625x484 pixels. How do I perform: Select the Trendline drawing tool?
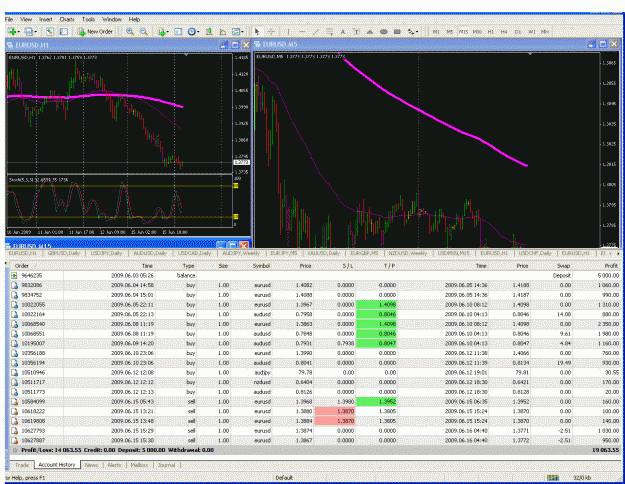(x=316, y=31)
